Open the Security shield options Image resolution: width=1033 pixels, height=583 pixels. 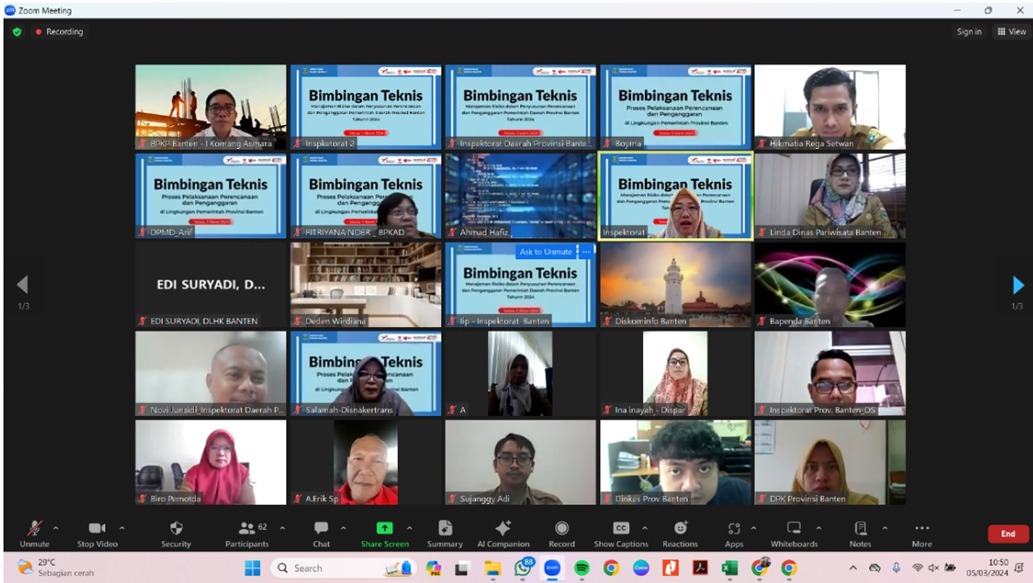pyautogui.click(x=176, y=530)
